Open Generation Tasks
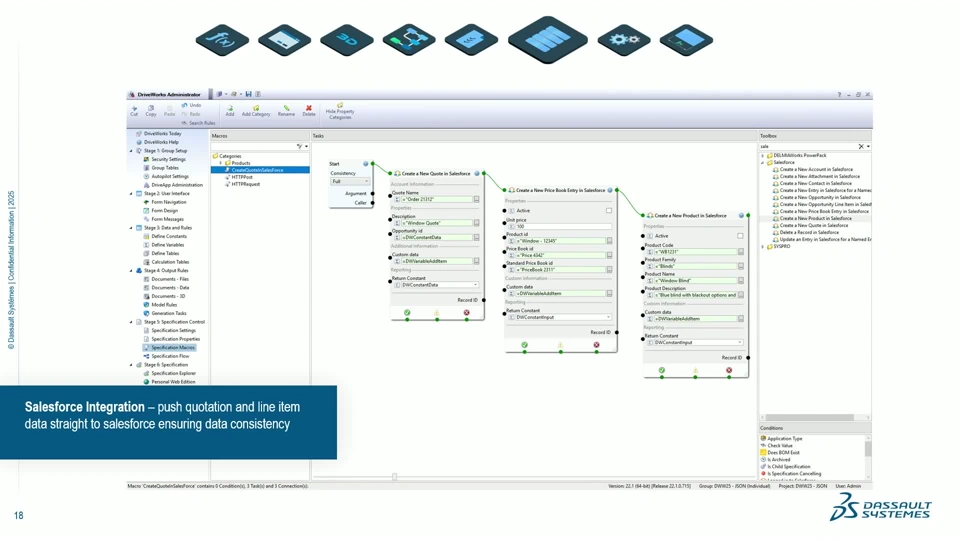Viewport: 960px width, 540px height. [x=168, y=313]
